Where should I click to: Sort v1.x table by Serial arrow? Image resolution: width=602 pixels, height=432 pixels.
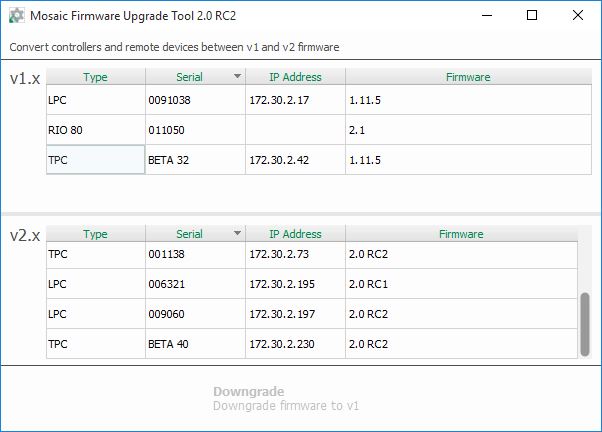pyautogui.click(x=238, y=76)
